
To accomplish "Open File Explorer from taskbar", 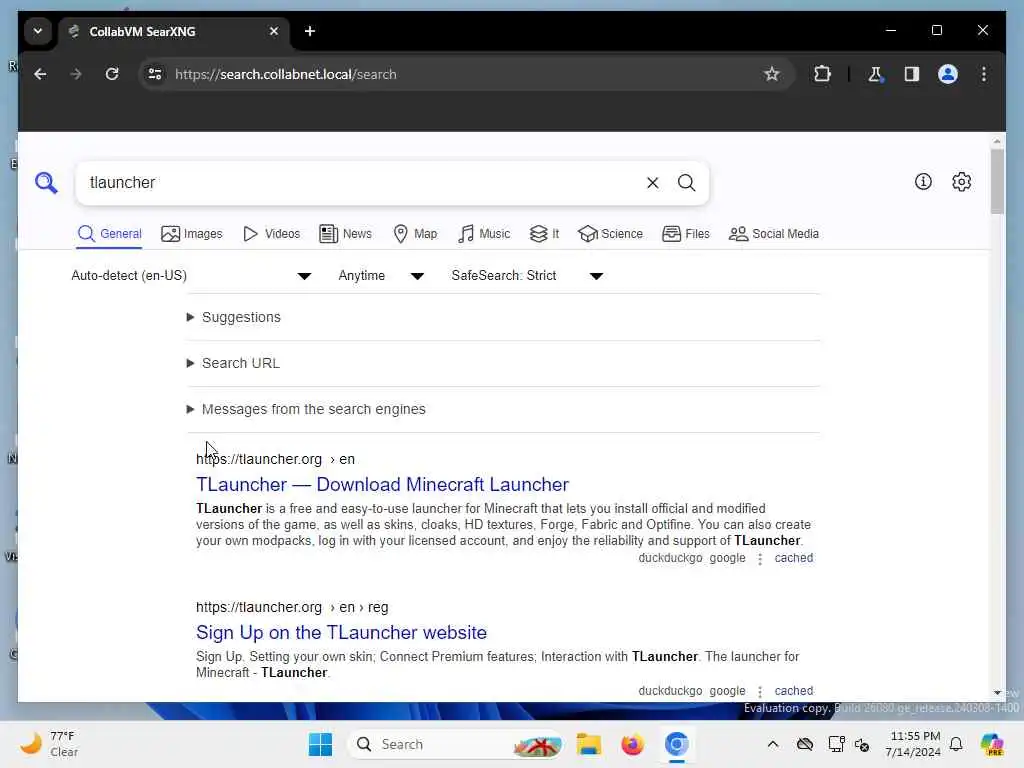I will point(588,744).
